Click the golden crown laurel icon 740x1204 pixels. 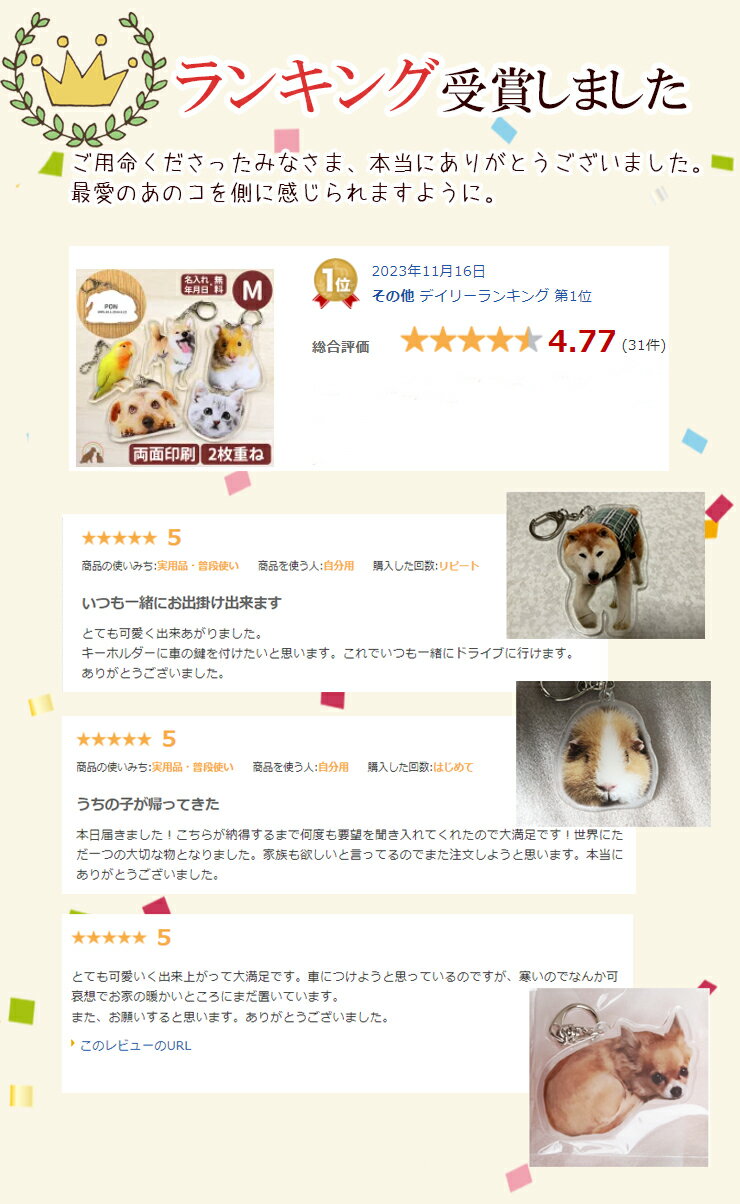83,76
